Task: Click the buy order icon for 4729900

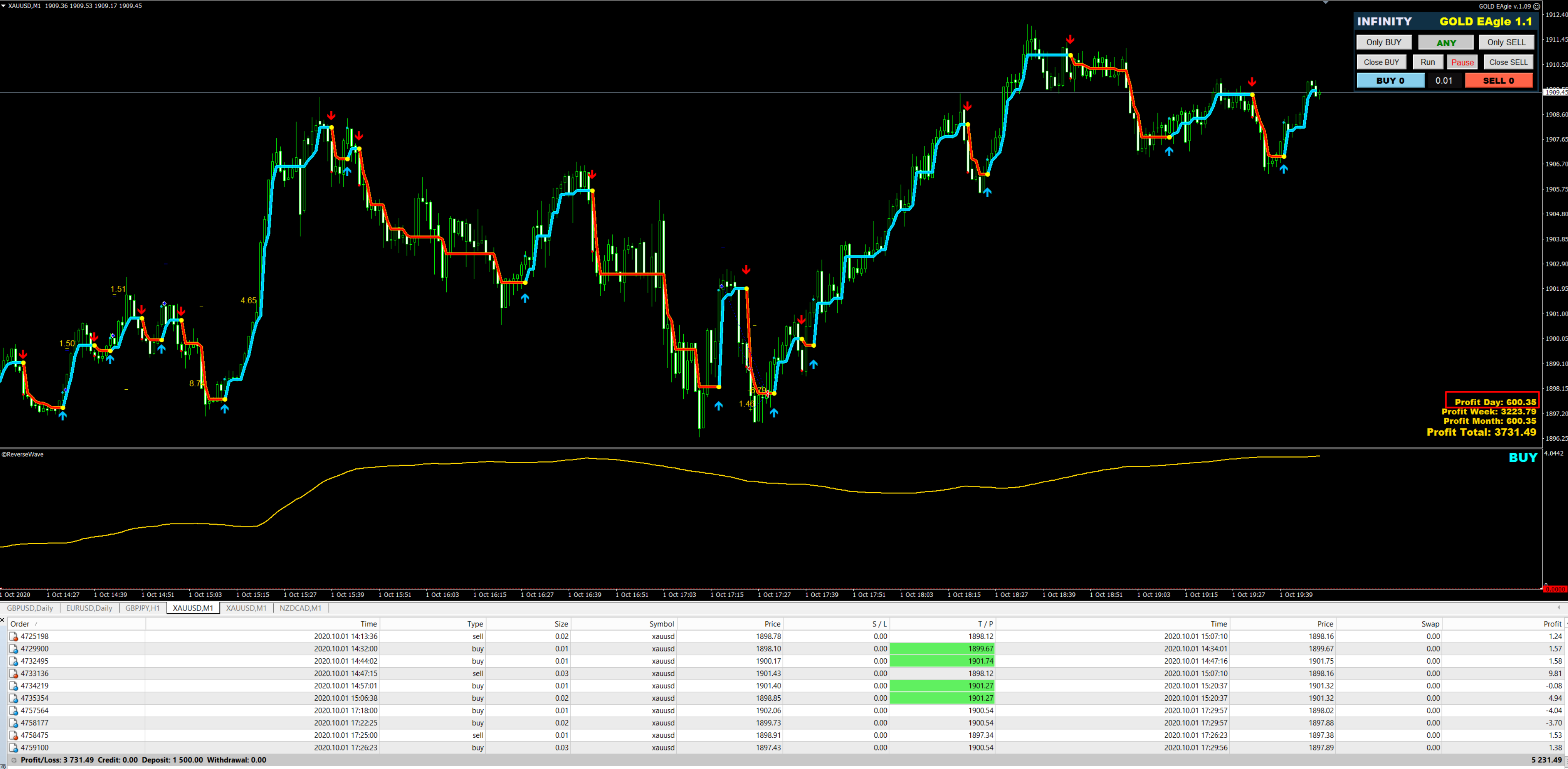Action: click(14, 648)
